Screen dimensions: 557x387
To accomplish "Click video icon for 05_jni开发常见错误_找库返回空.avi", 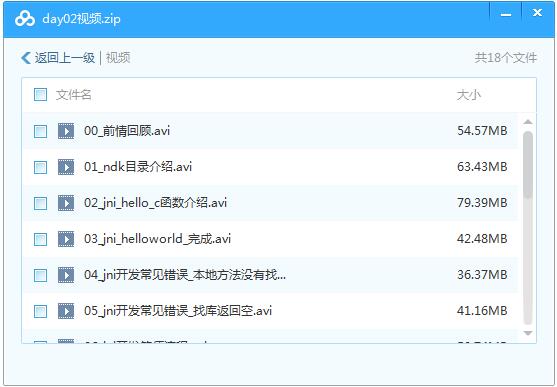I will tap(66, 311).
